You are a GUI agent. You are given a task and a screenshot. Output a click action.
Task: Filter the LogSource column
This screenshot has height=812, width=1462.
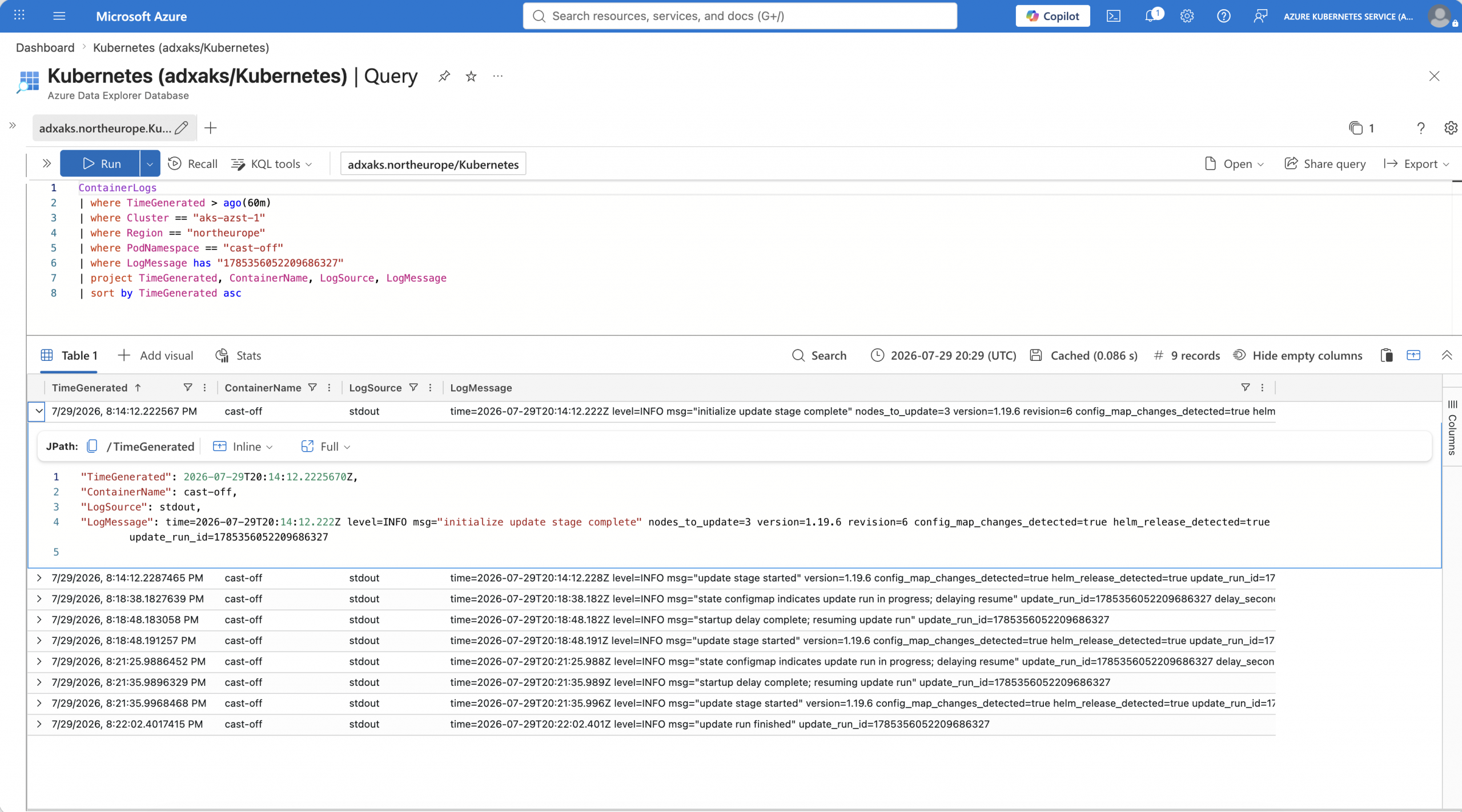(413, 387)
